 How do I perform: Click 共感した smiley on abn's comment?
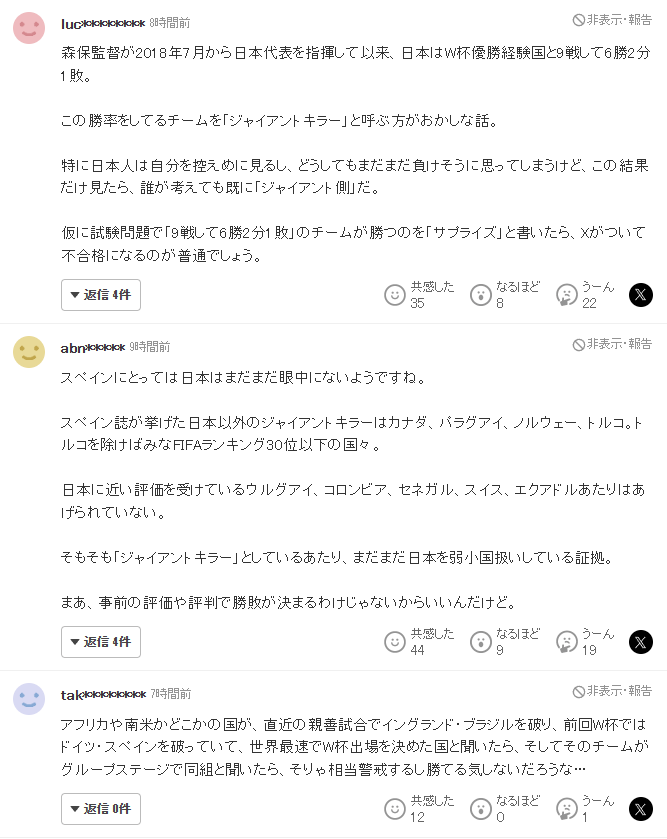(x=395, y=641)
